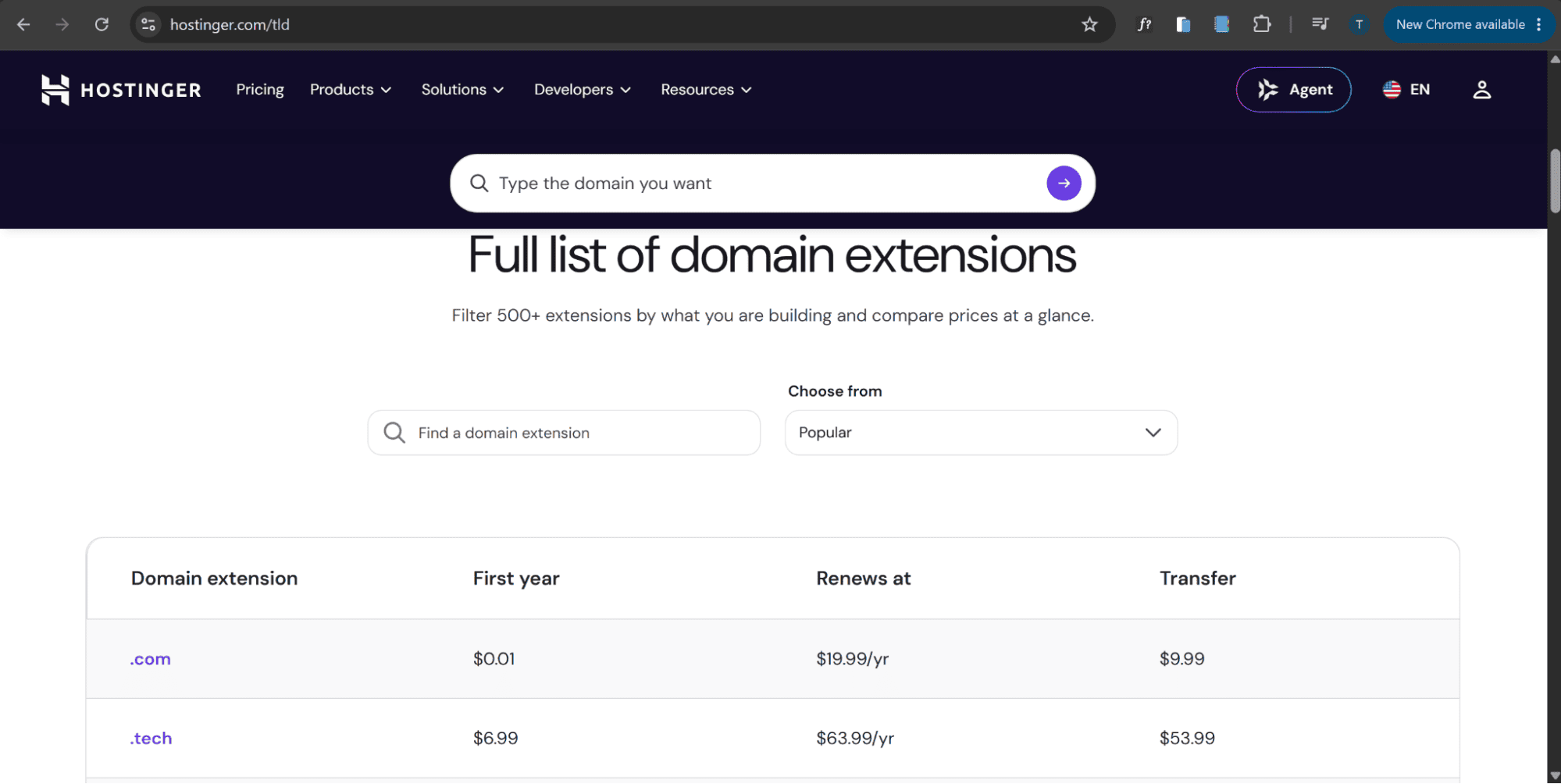Open the Pricing page
The image size is (1561, 784).
tap(260, 90)
